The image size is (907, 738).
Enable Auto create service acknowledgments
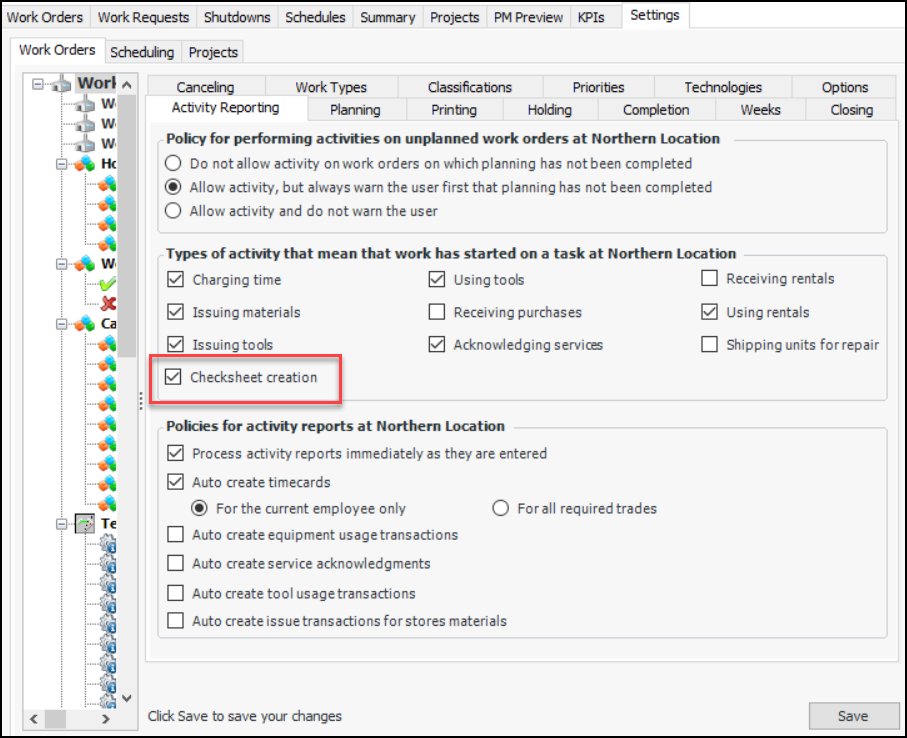click(x=175, y=563)
